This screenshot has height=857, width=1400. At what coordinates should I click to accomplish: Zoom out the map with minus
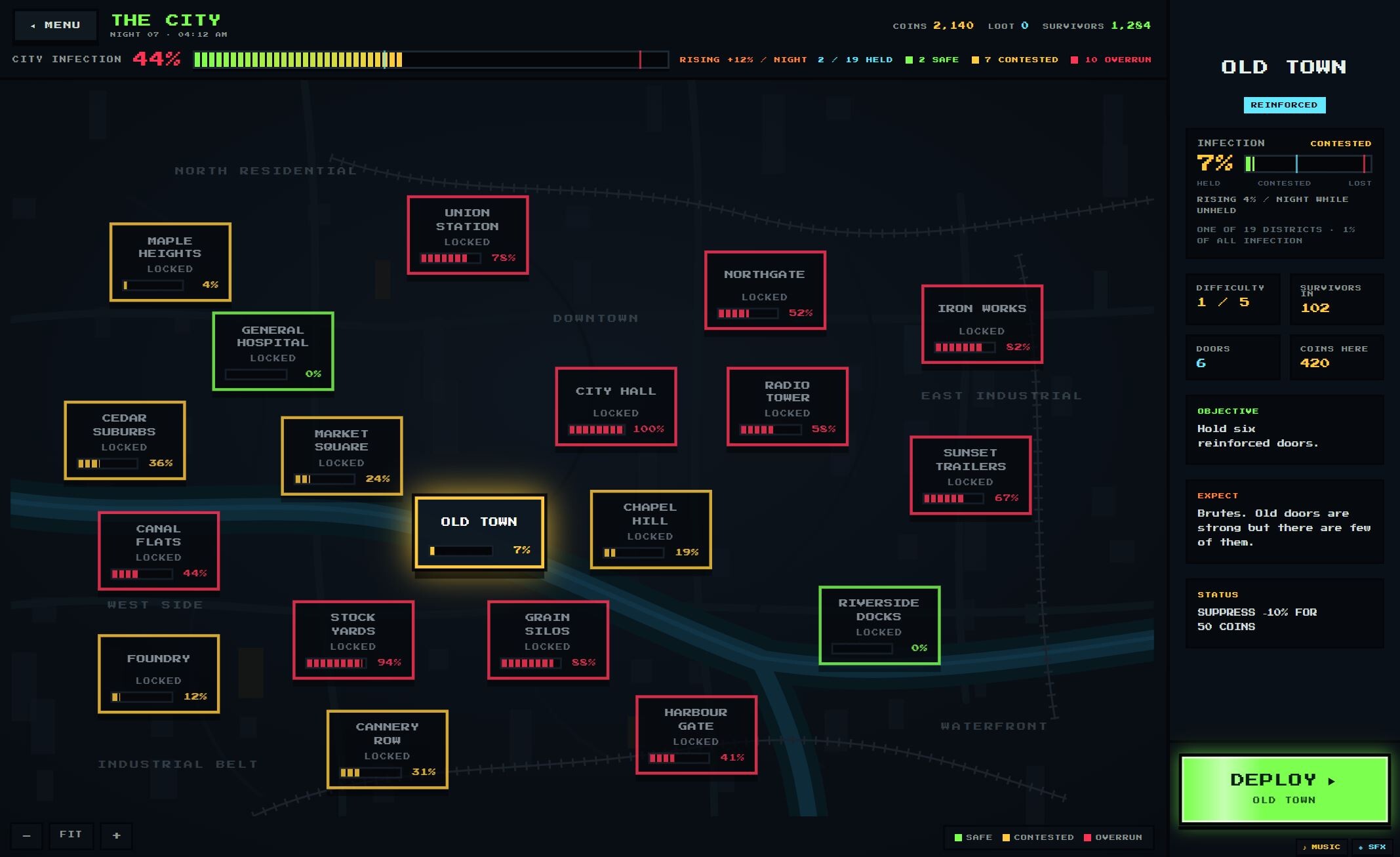pyautogui.click(x=27, y=835)
